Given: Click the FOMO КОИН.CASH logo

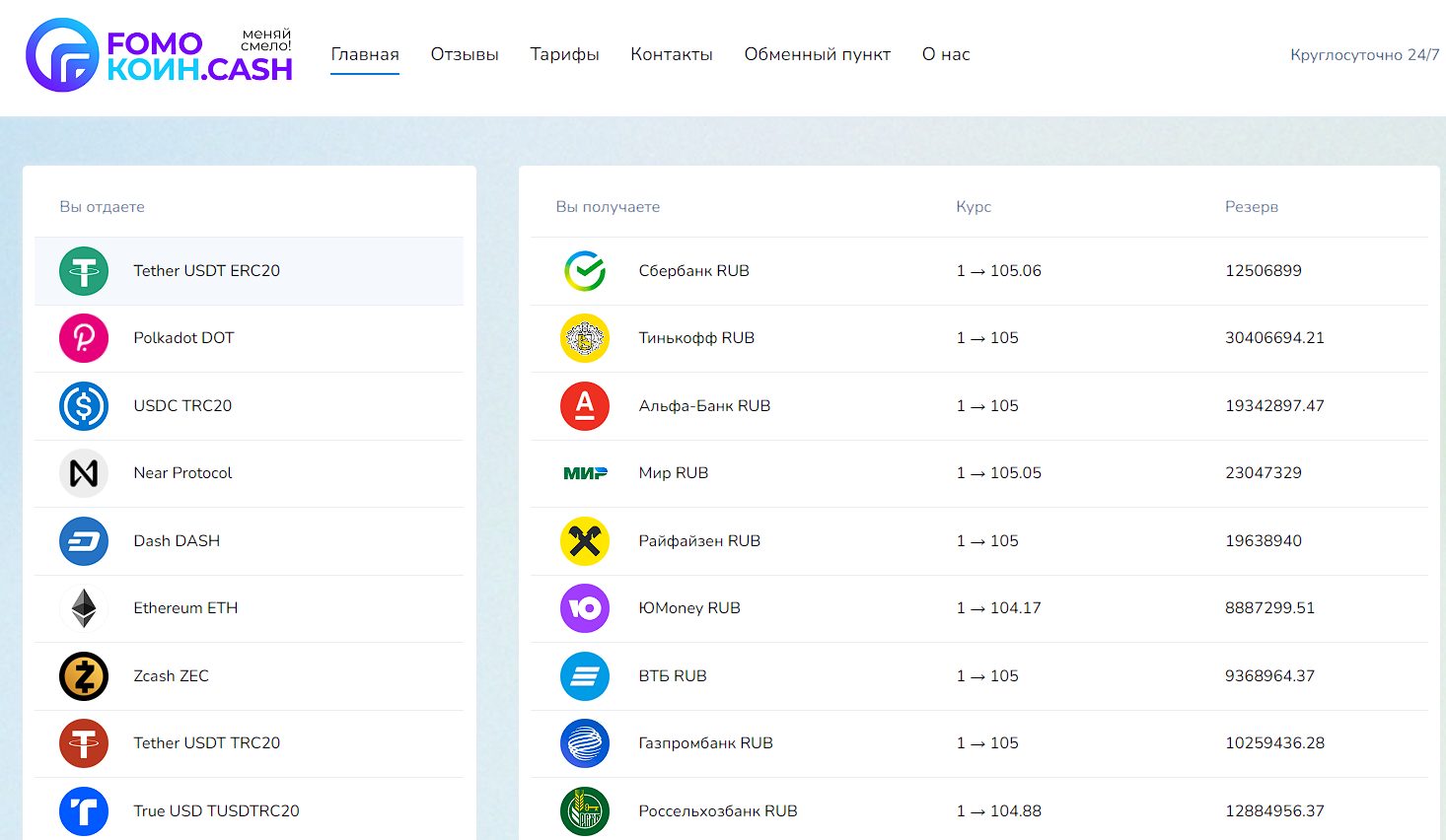Looking at the screenshot, I should click(159, 55).
